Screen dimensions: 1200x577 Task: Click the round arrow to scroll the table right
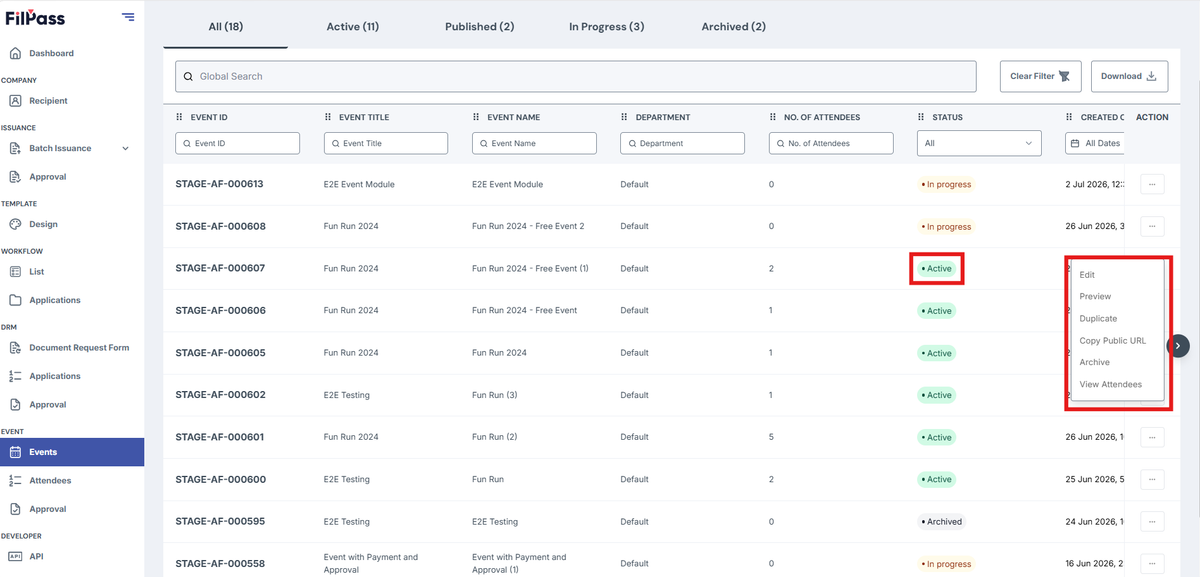click(x=1179, y=345)
